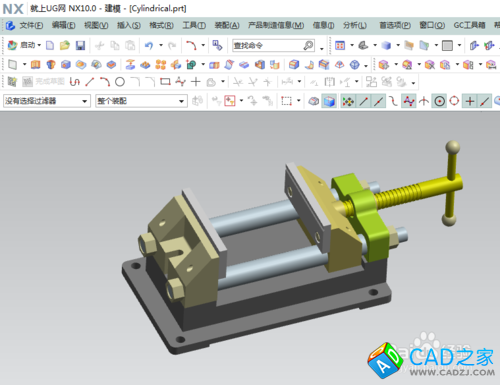
Task: Select the Point plus sketch tool
Action: point(196,82)
